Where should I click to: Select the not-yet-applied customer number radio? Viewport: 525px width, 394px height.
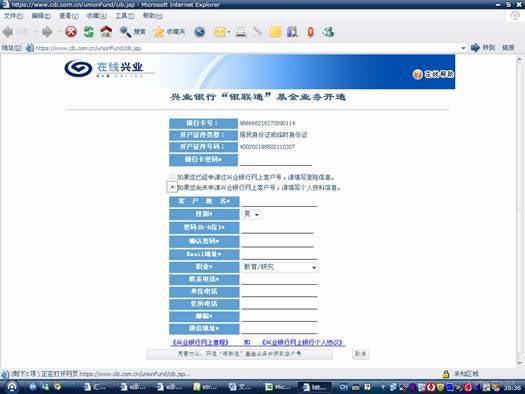(x=172, y=187)
